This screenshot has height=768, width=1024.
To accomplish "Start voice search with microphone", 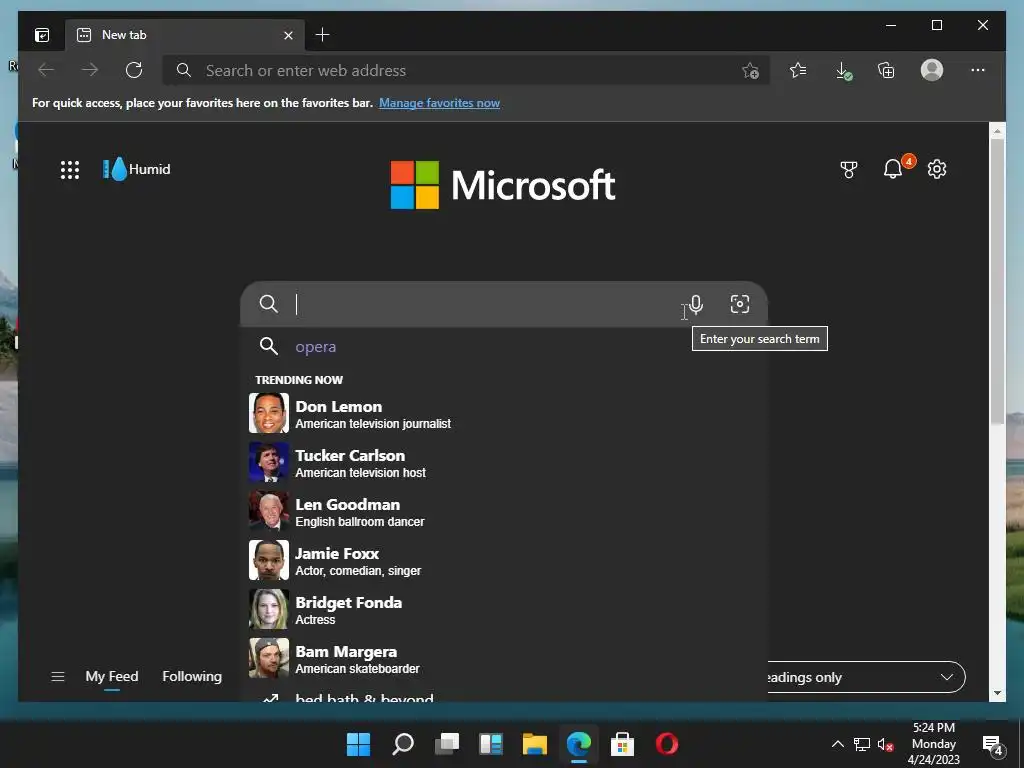I will [696, 304].
